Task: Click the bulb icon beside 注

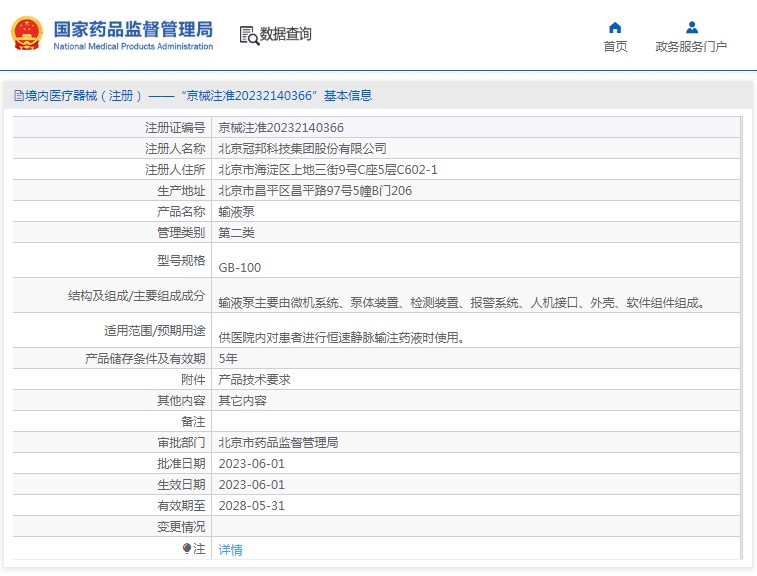Action: [187, 548]
